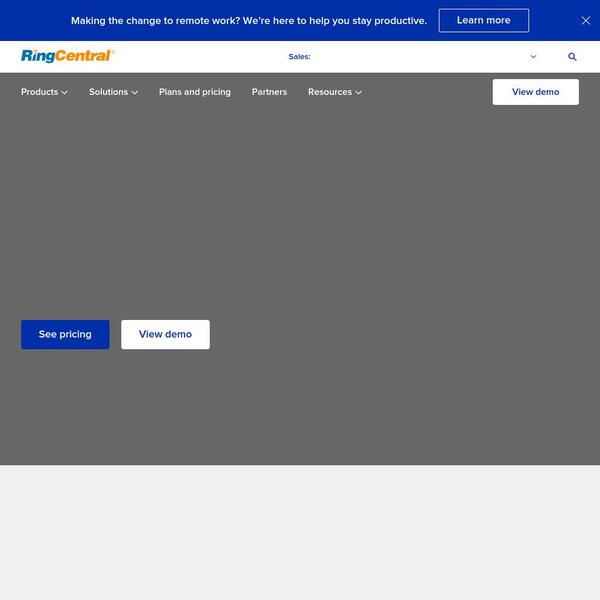Expand the Solutions menu

[x=113, y=92]
